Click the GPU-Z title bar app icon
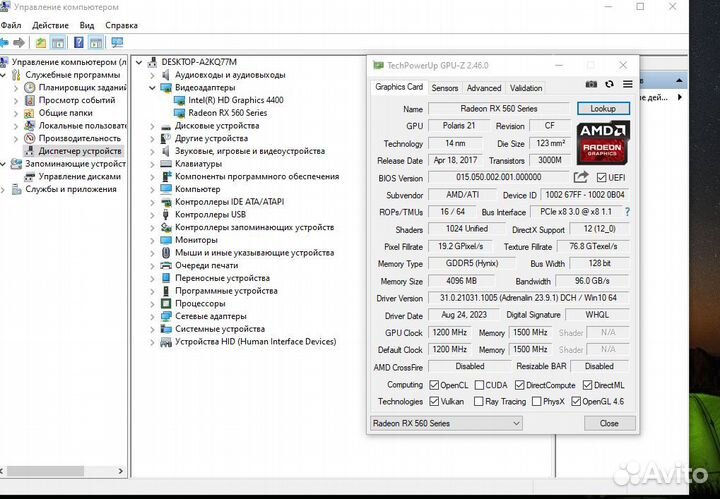This screenshot has width=720, height=499. 378,65
